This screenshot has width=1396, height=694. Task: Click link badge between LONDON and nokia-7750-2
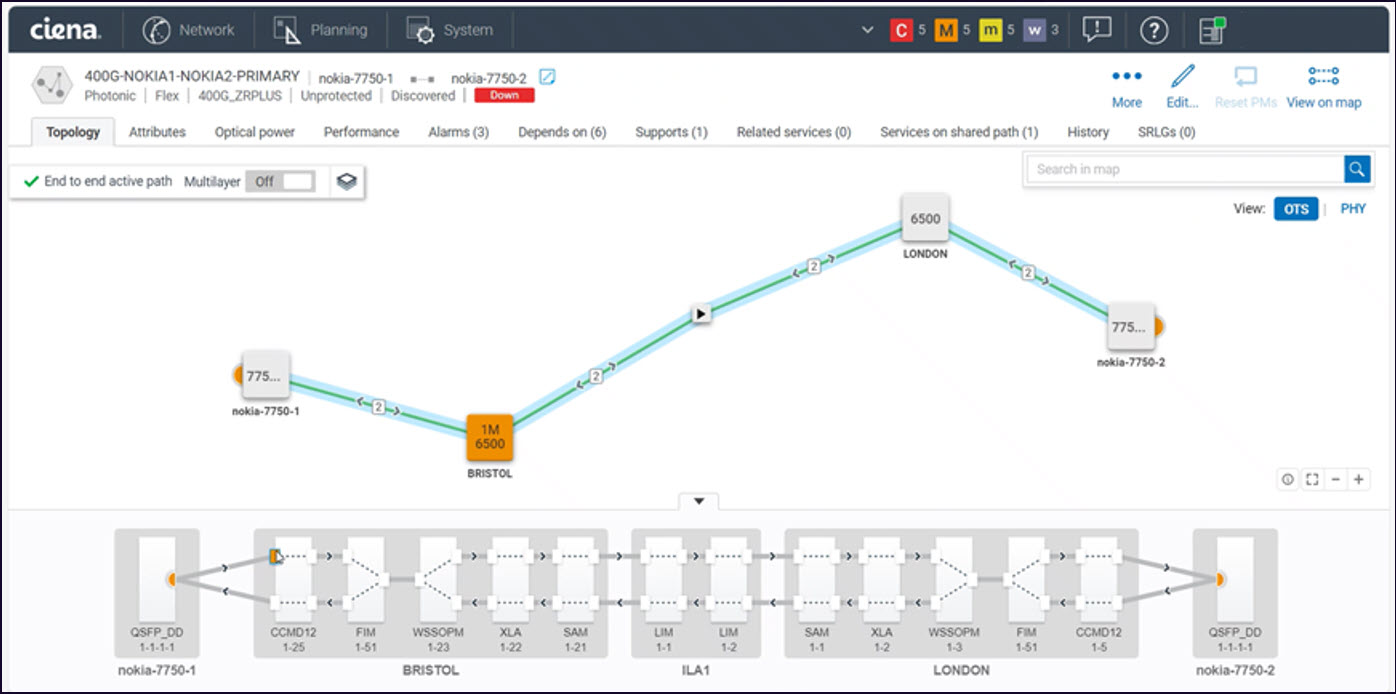(1027, 272)
